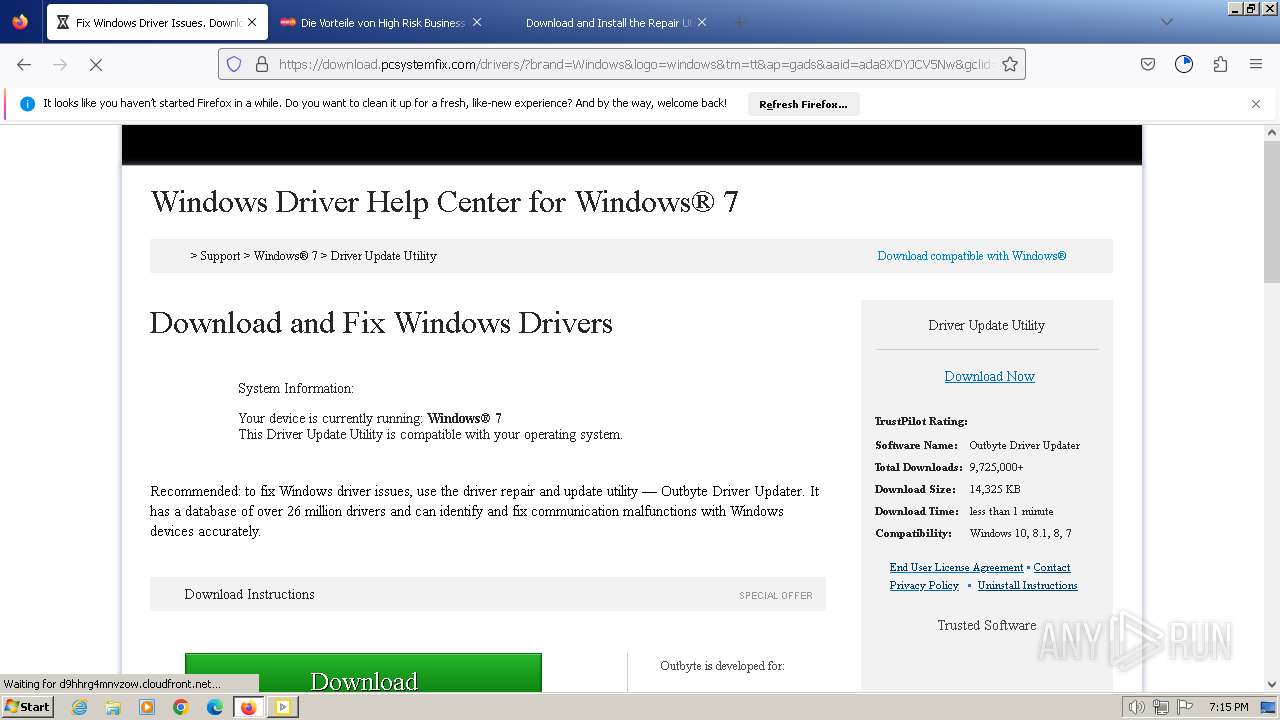
Task: Open the Firefox application menu
Action: 1256,64
